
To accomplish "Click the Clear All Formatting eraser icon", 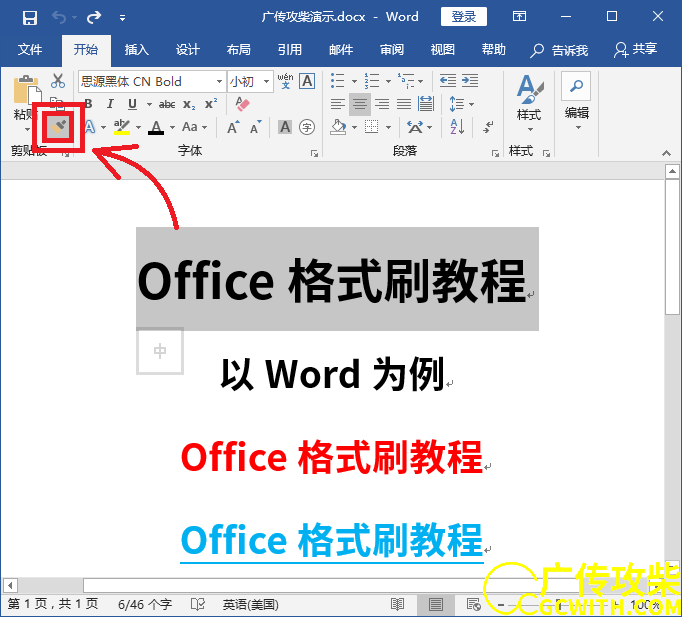I will click(242, 103).
